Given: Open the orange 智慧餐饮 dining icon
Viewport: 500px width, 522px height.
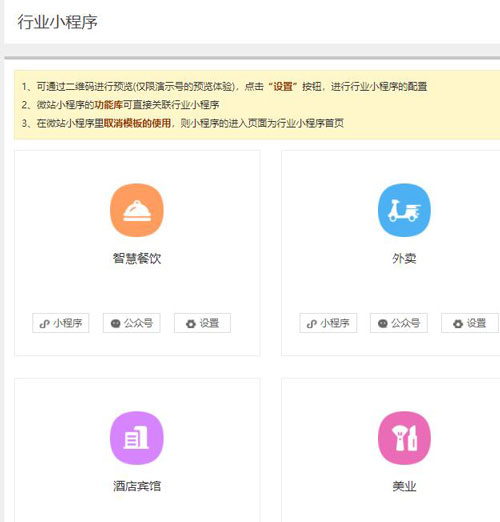Looking at the screenshot, I should 137,210.
